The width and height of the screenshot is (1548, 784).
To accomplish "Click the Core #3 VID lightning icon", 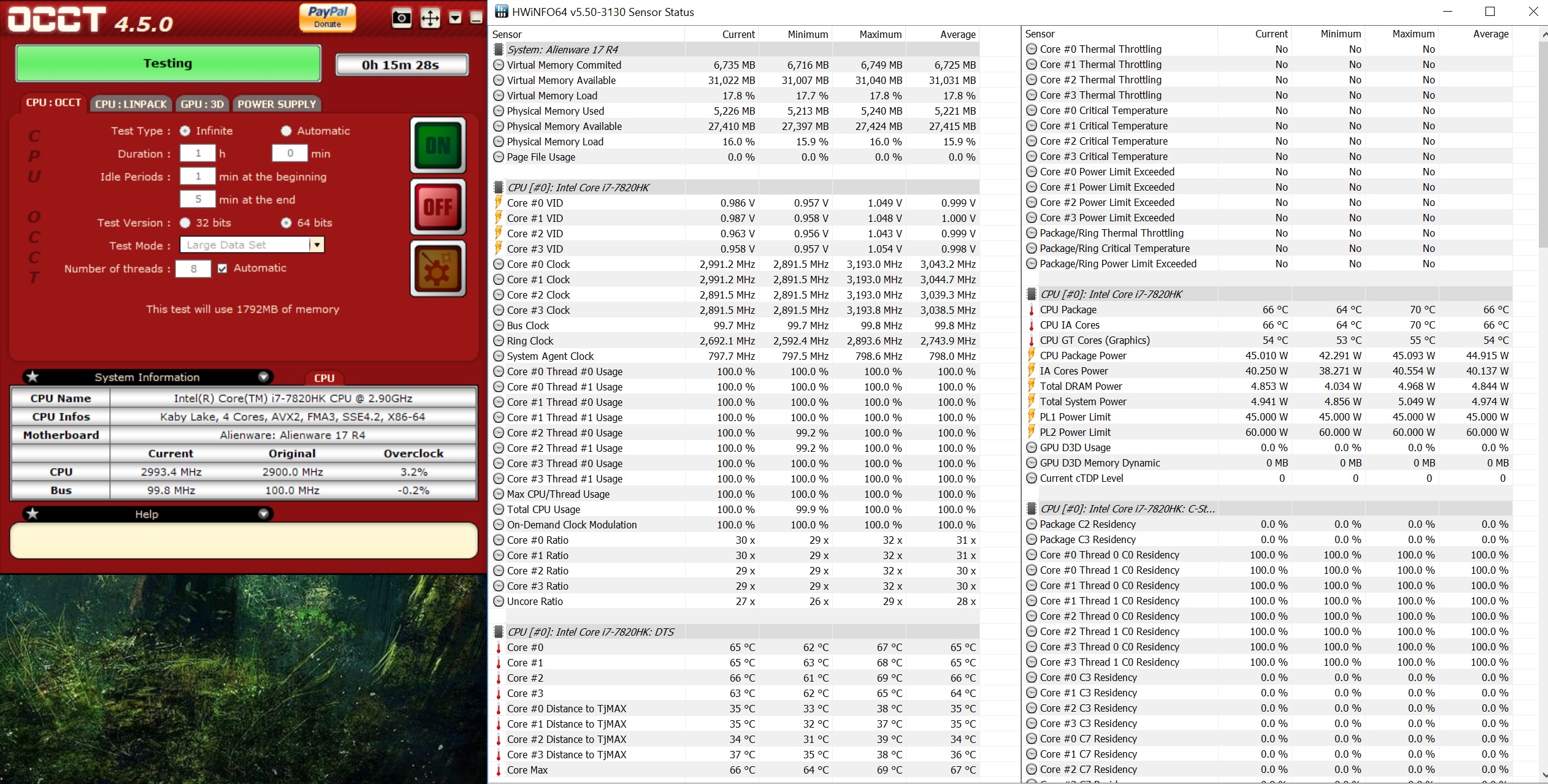I will pos(499,248).
